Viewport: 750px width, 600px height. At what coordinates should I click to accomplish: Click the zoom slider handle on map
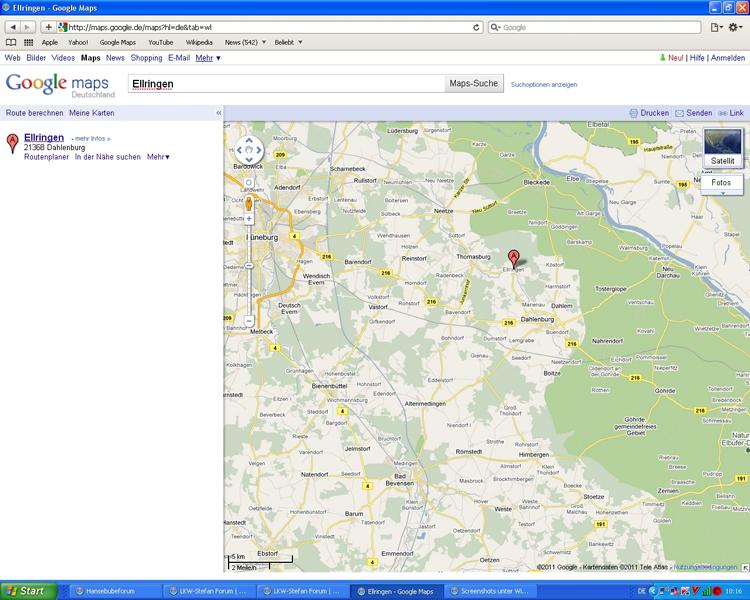pyautogui.click(x=249, y=266)
